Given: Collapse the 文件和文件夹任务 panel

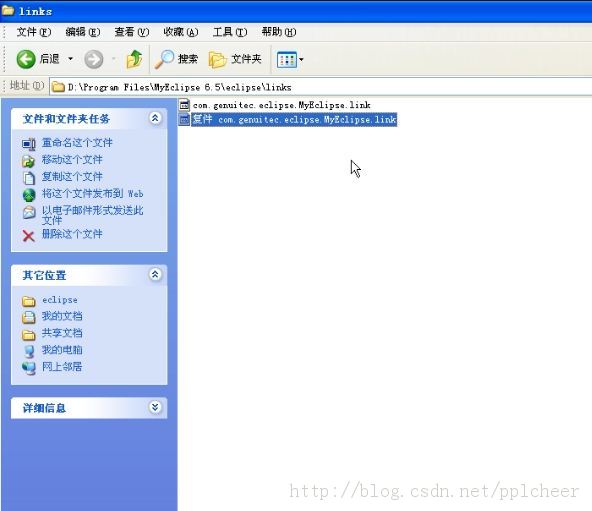Looking at the screenshot, I should click(155, 118).
